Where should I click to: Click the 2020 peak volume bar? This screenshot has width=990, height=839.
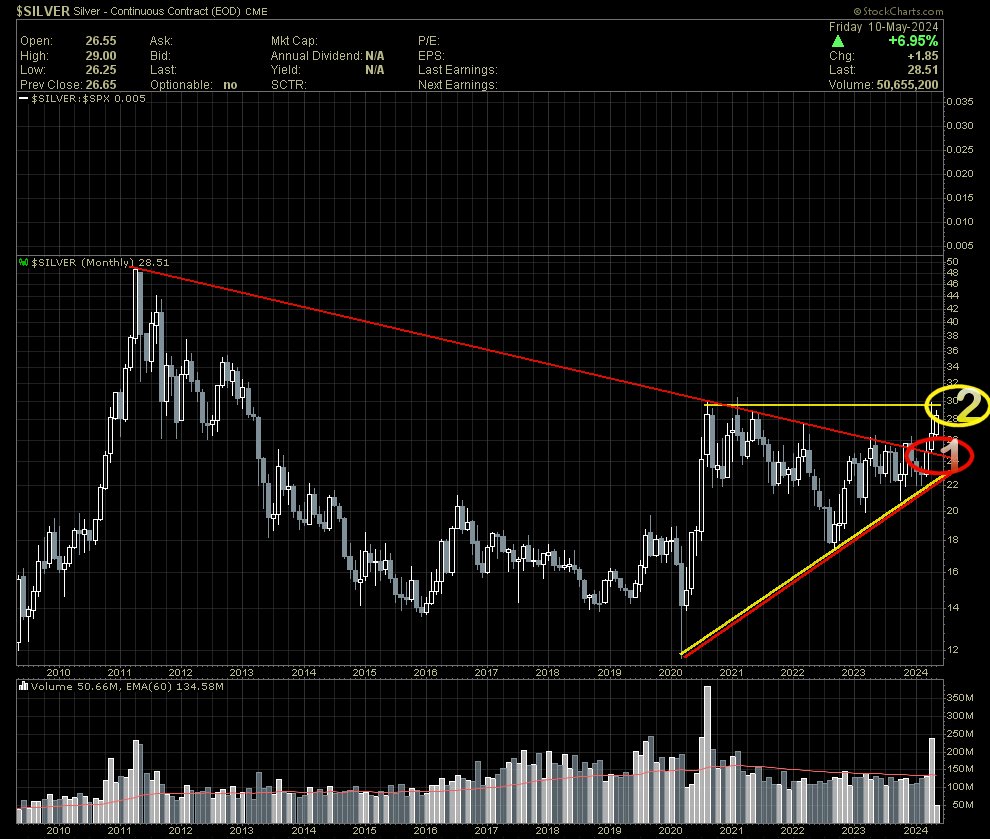point(707,754)
